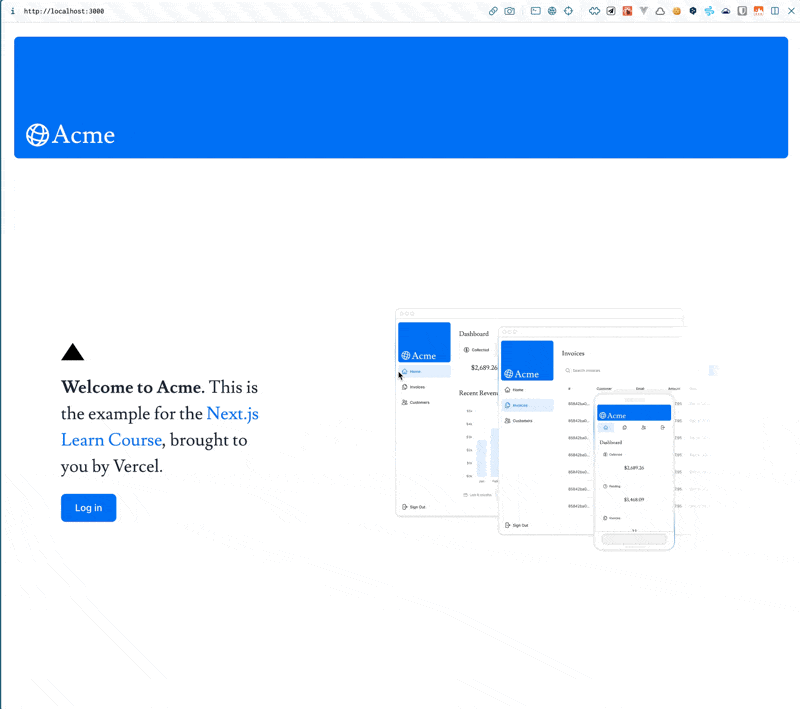Click the dark blue hexagon extension icon
The width and height of the screenshot is (800, 709).
point(693,11)
